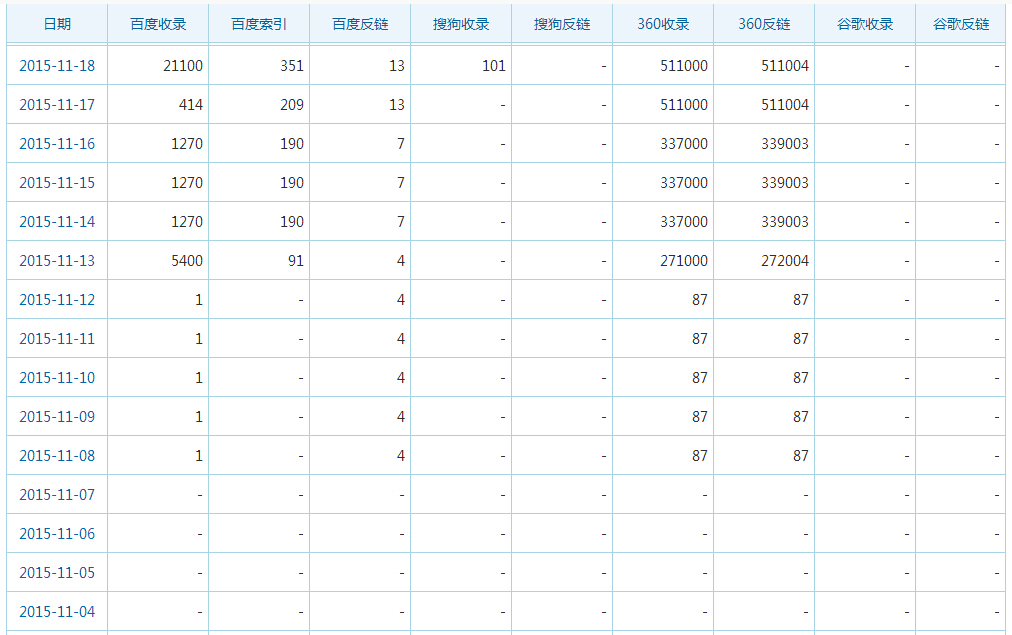Select the 414 value for 2015-11-17
This screenshot has width=1012, height=635.
[x=190, y=105]
